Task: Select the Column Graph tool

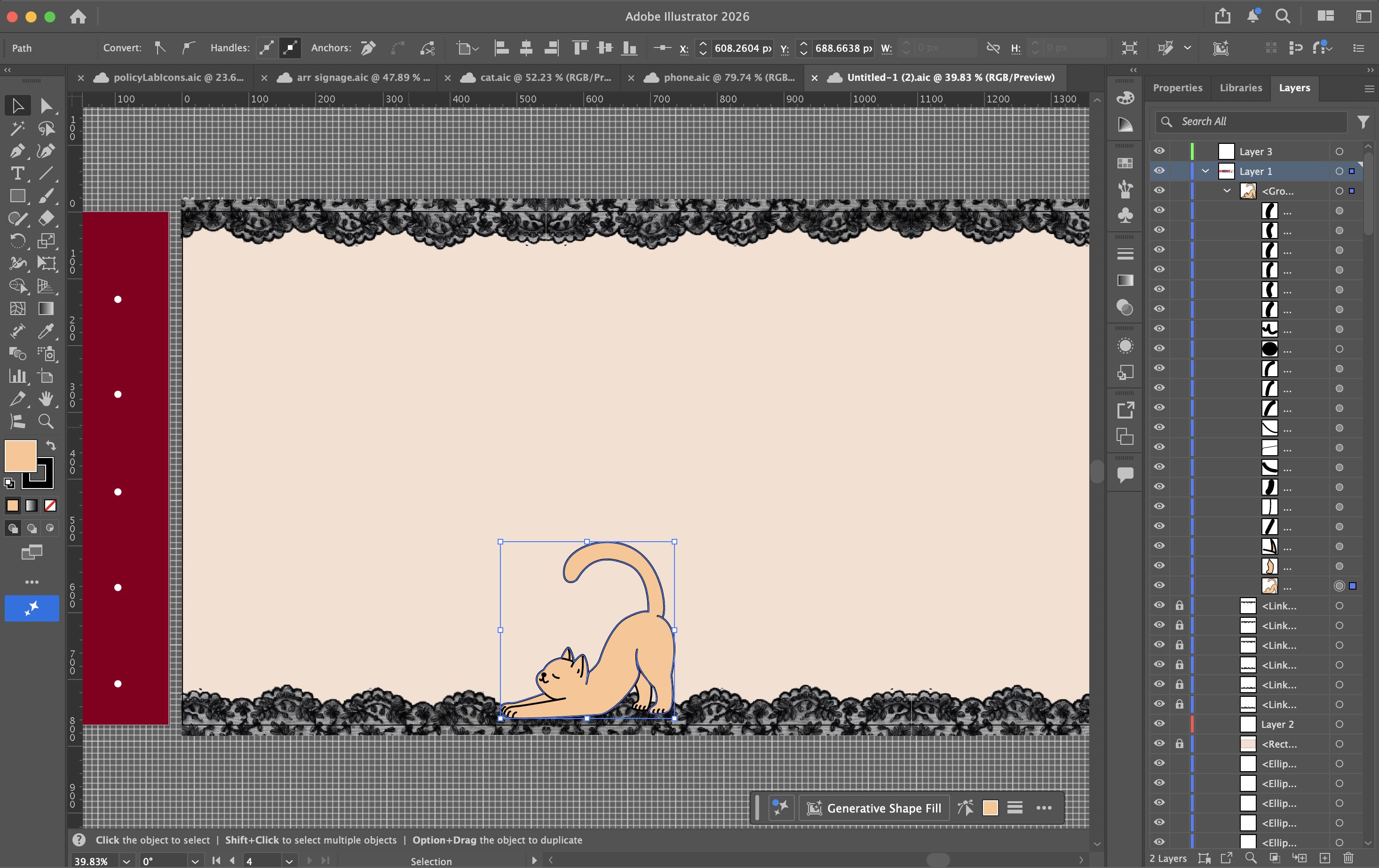Action: [x=17, y=376]
